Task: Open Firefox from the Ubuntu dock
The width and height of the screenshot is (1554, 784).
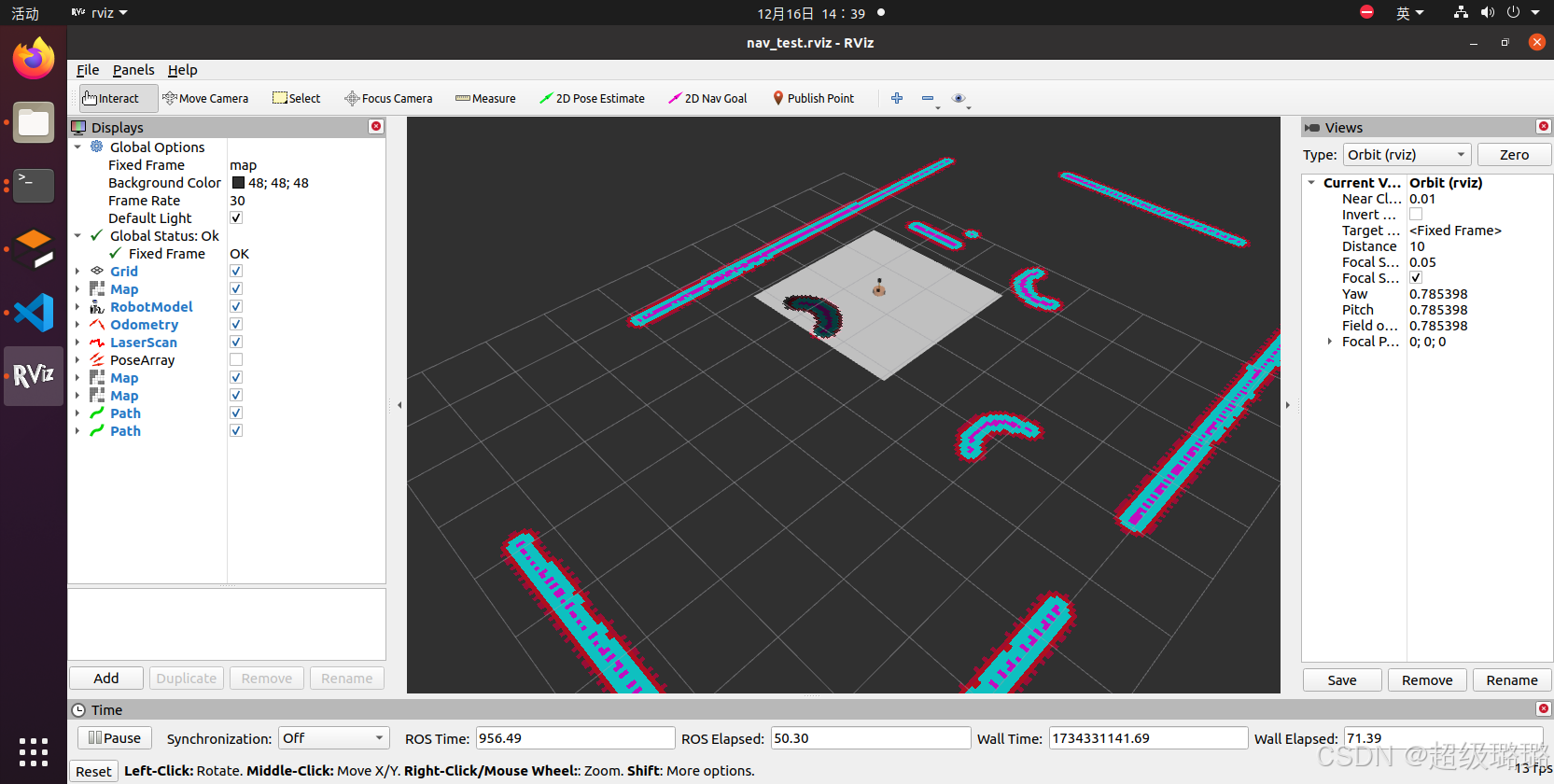Action: (x=34, y=60)
